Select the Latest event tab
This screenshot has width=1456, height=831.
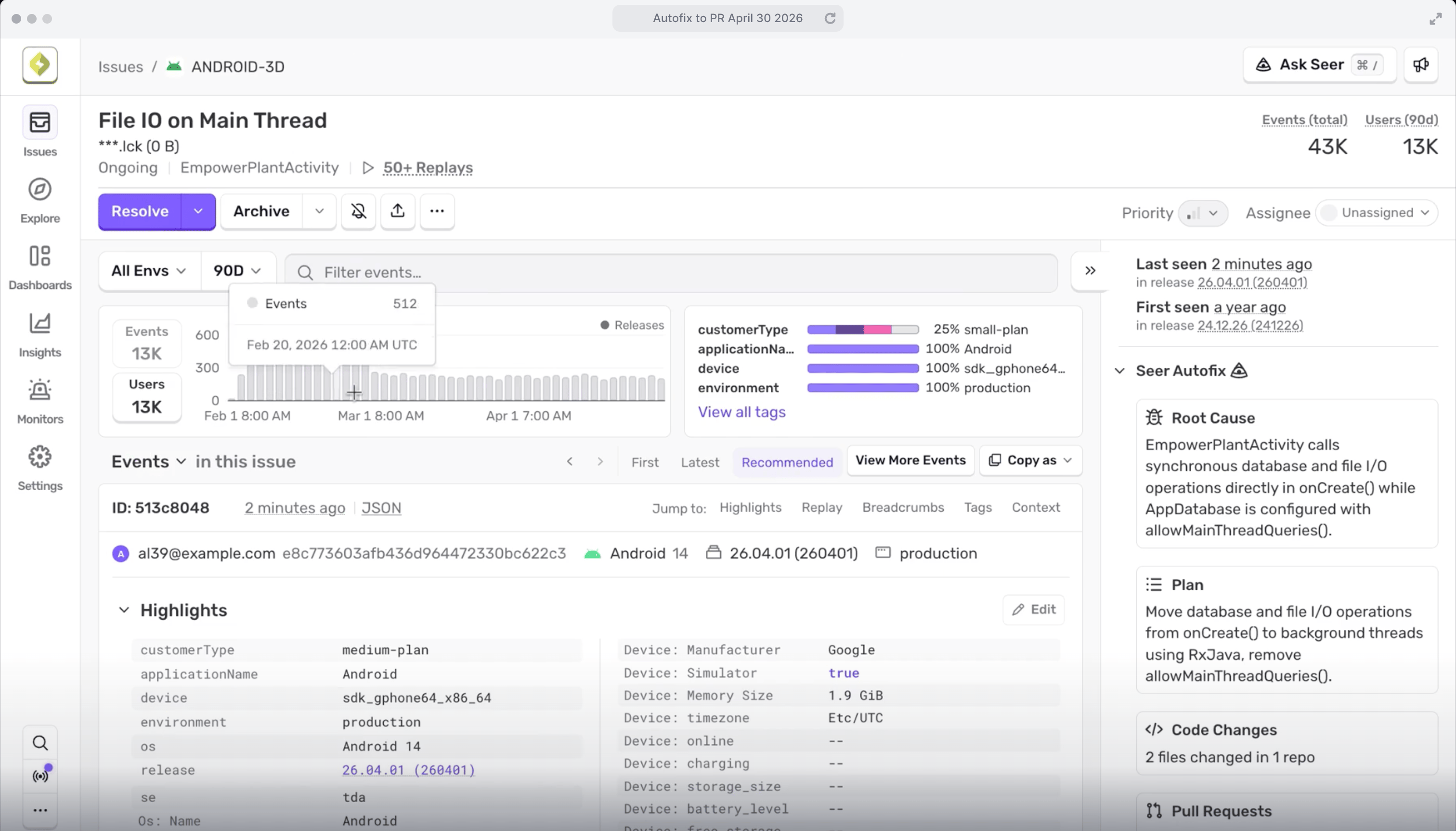700,462
